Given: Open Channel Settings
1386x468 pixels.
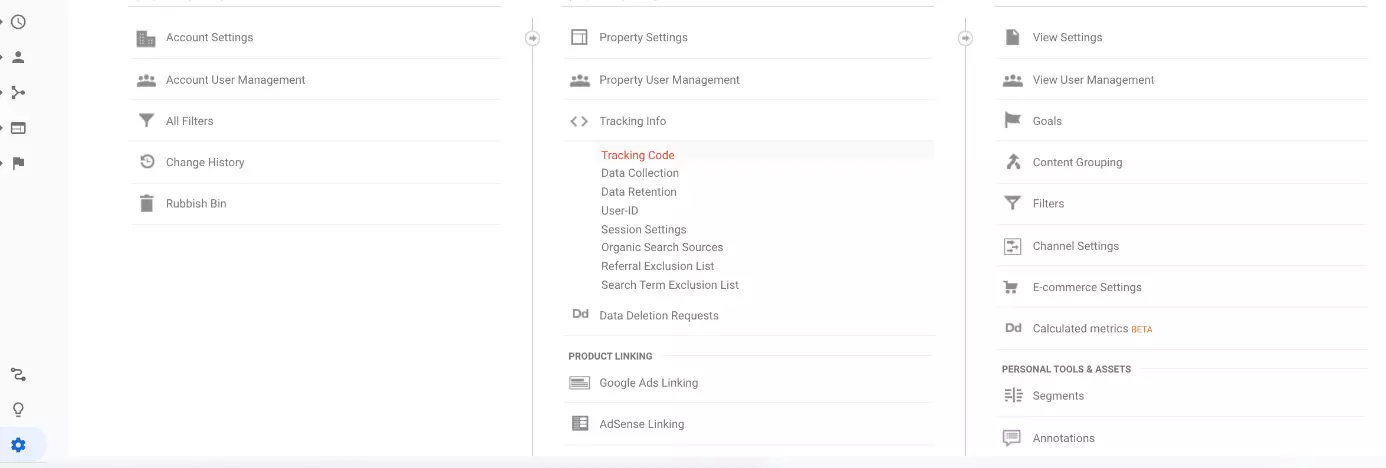Looking at the screenshot, I should 1076,246.
